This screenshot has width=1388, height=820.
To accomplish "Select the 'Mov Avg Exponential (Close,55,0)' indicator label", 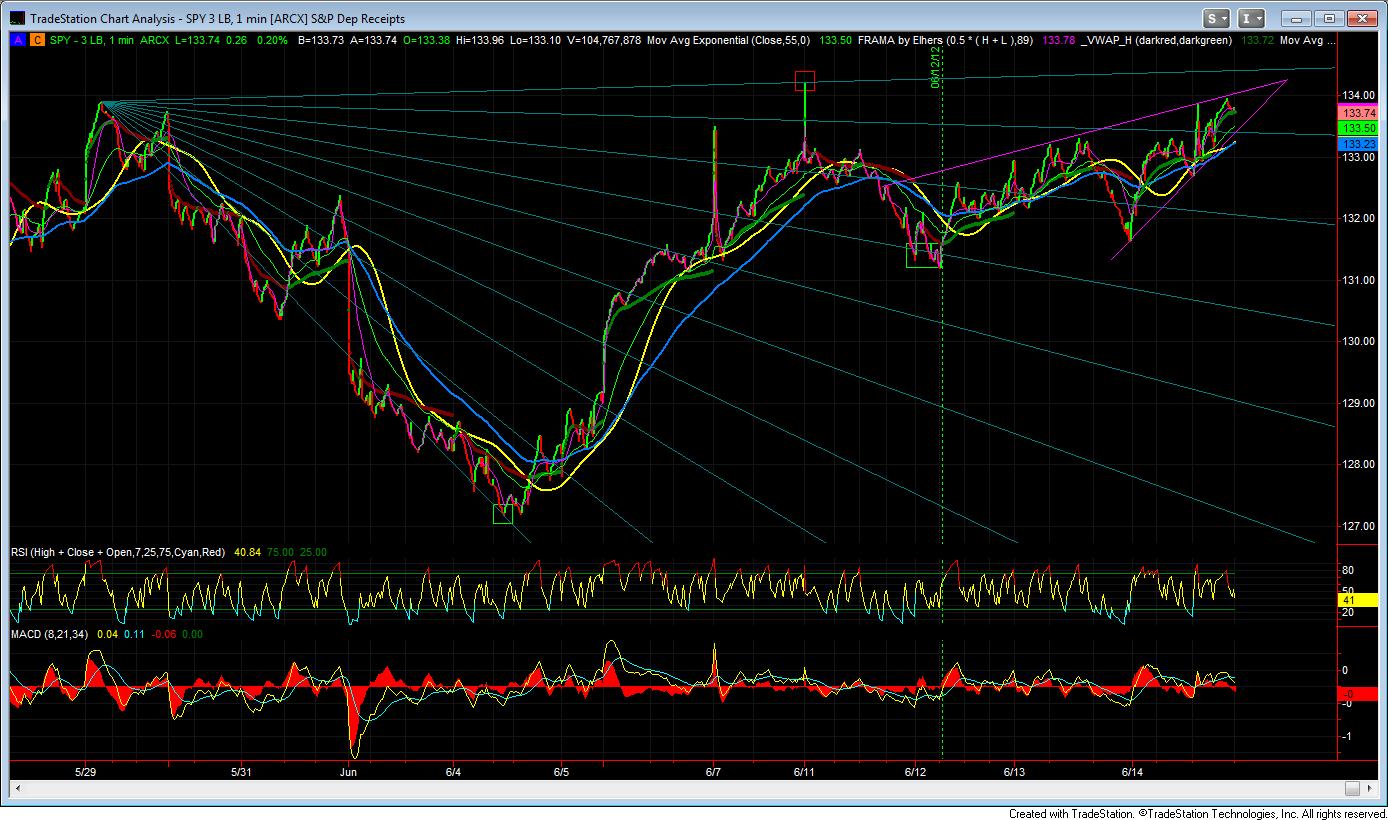I will pyautogui.click(x=729, y=41).
